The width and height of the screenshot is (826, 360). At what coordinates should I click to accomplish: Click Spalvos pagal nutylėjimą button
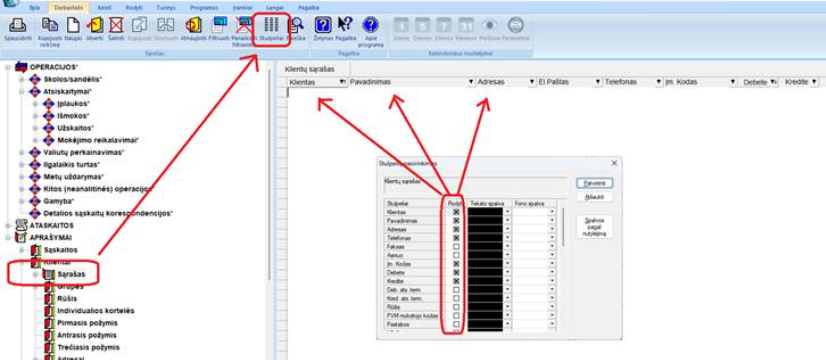pyautogui.click(x=595, y=227)
